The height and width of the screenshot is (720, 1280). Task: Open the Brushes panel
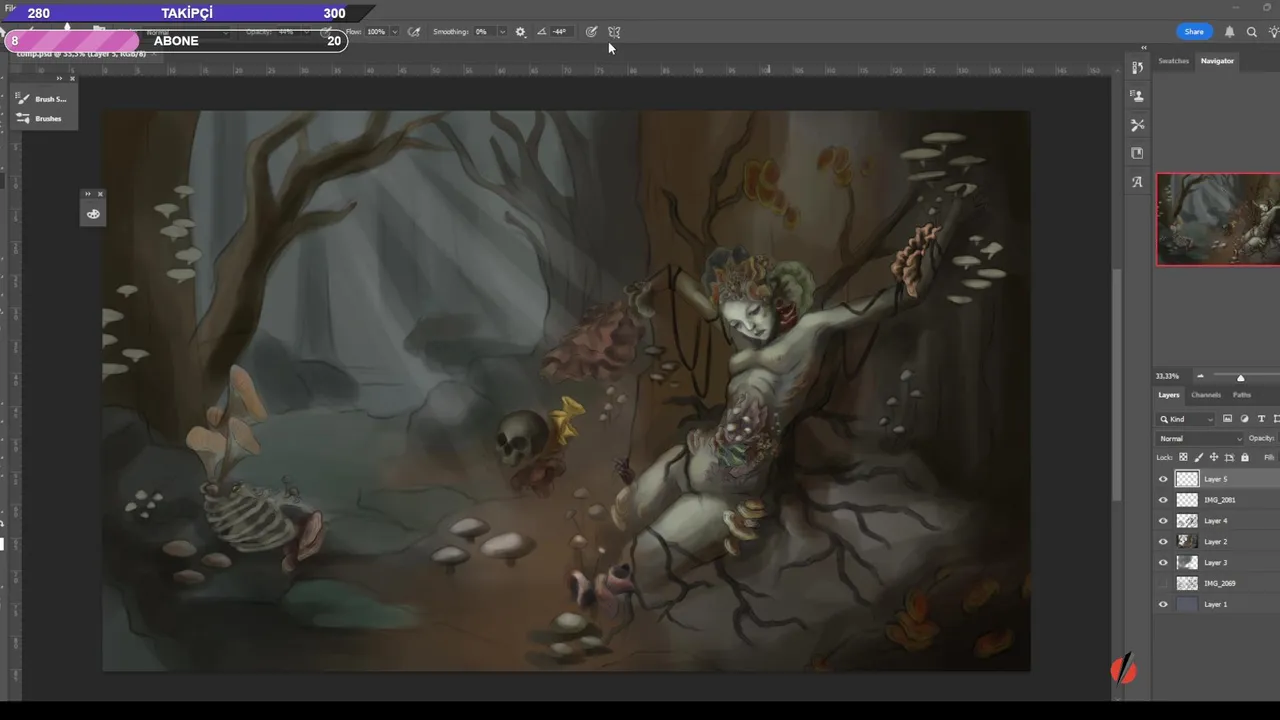point(40,118)
